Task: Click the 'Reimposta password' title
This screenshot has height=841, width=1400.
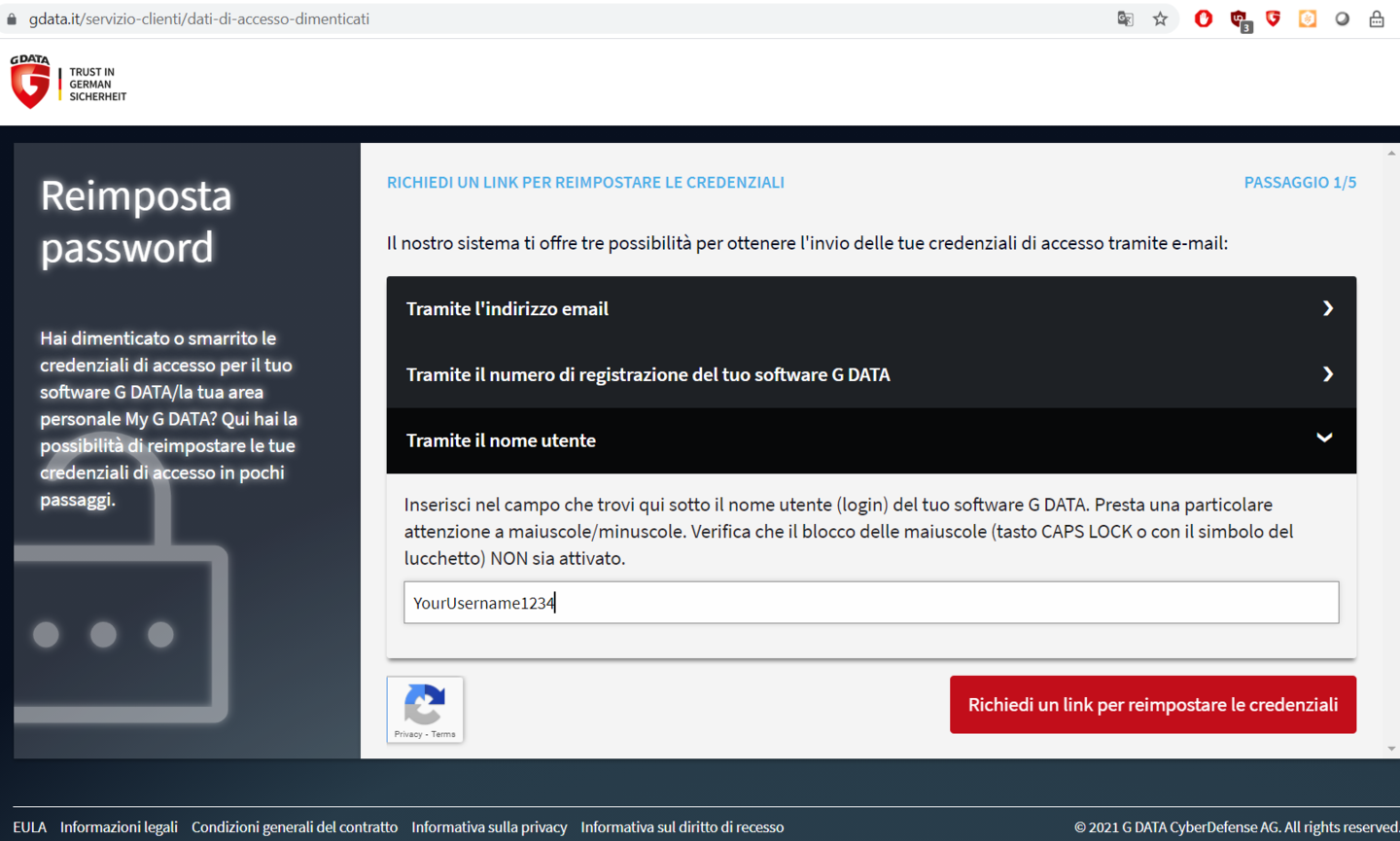Action: pyautogui.click(x=136, y=222)
